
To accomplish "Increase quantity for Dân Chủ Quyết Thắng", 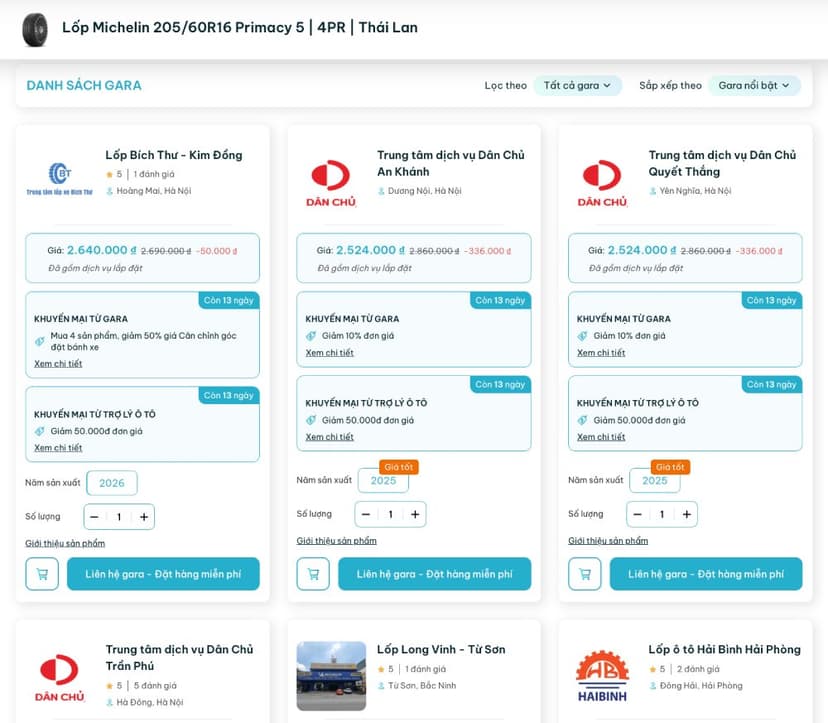I will coord(686,514).
